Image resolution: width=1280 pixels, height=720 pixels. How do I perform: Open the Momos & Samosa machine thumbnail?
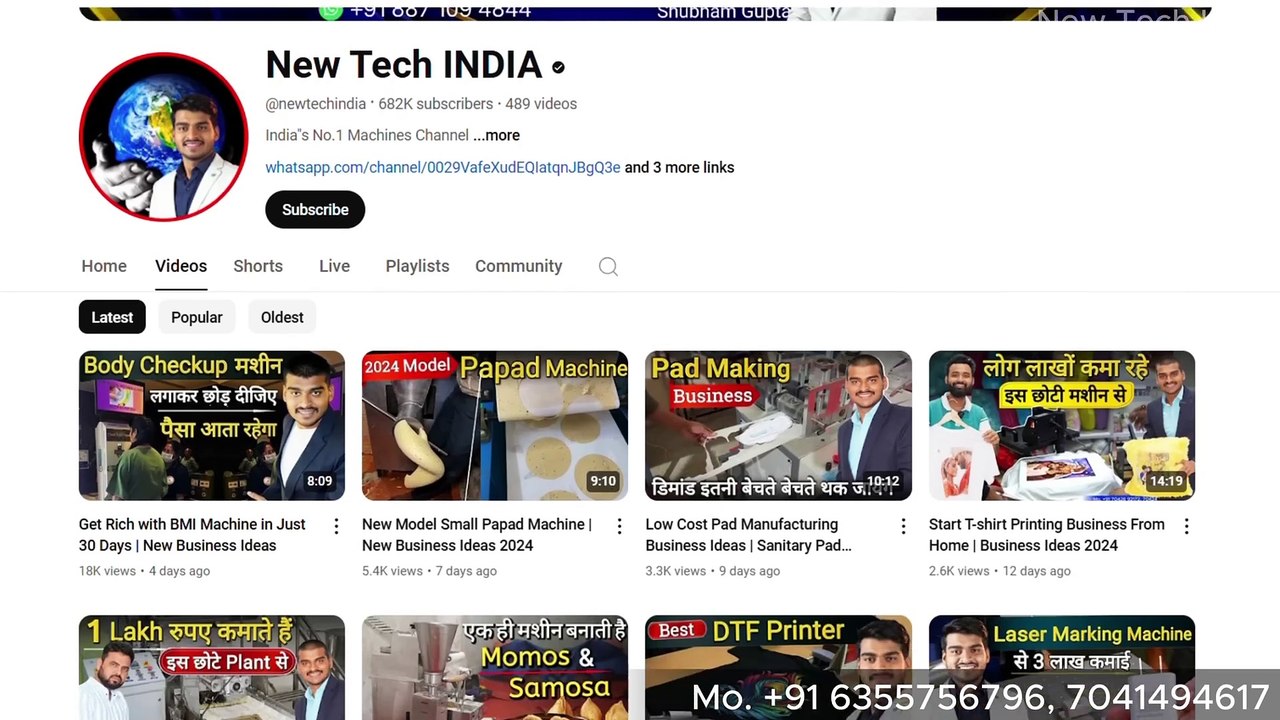click(x=495, y=667)
